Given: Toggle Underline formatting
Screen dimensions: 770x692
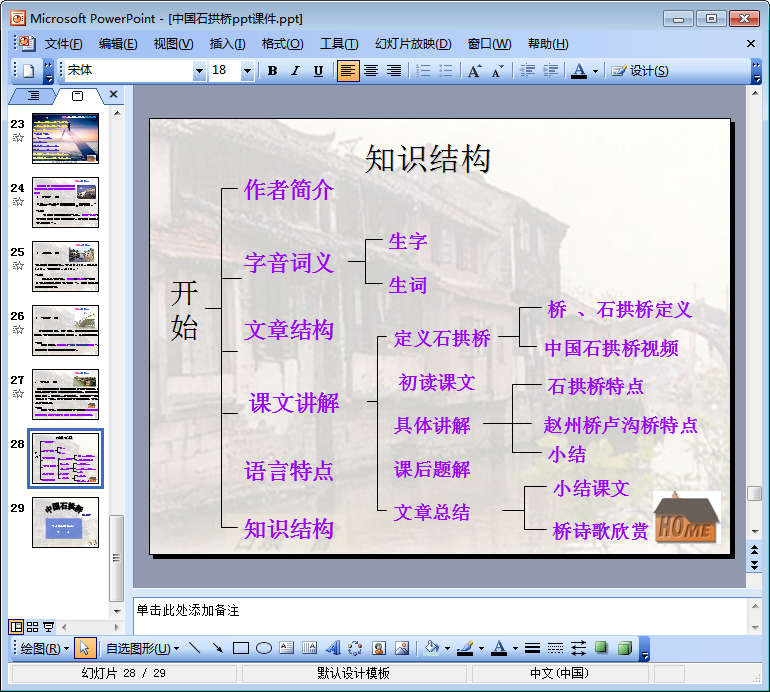Looking at the screenshot, I should 318,71.
